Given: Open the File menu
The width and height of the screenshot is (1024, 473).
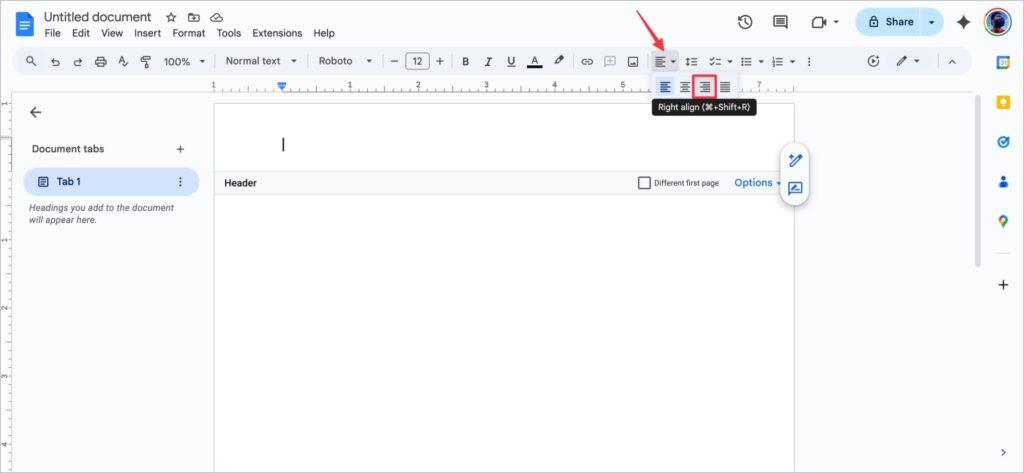Looking at the screenshot, I should coord(52,33).
